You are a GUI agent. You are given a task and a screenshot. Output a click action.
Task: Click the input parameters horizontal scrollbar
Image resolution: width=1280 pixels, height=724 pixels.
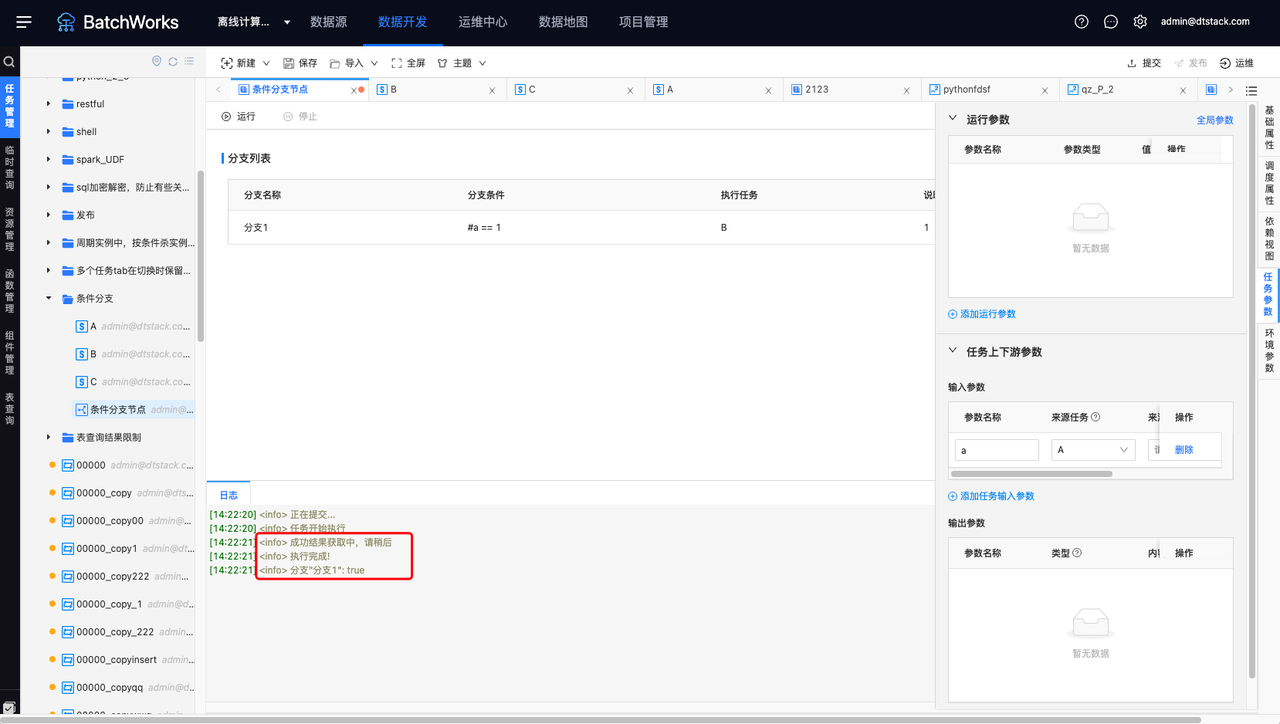[x=1032, y=474]
